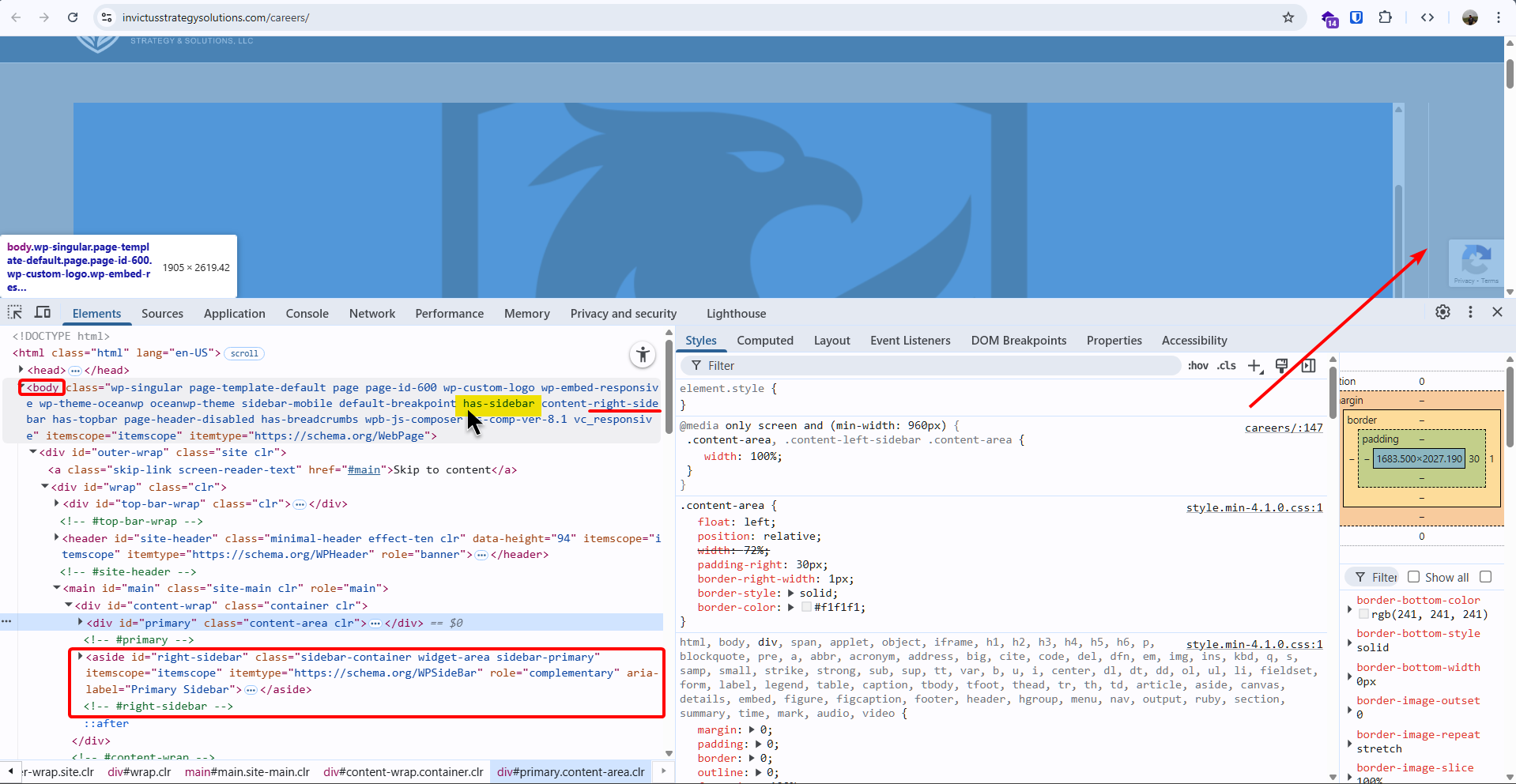Activate the inspect element picker icon

(15, 312)
